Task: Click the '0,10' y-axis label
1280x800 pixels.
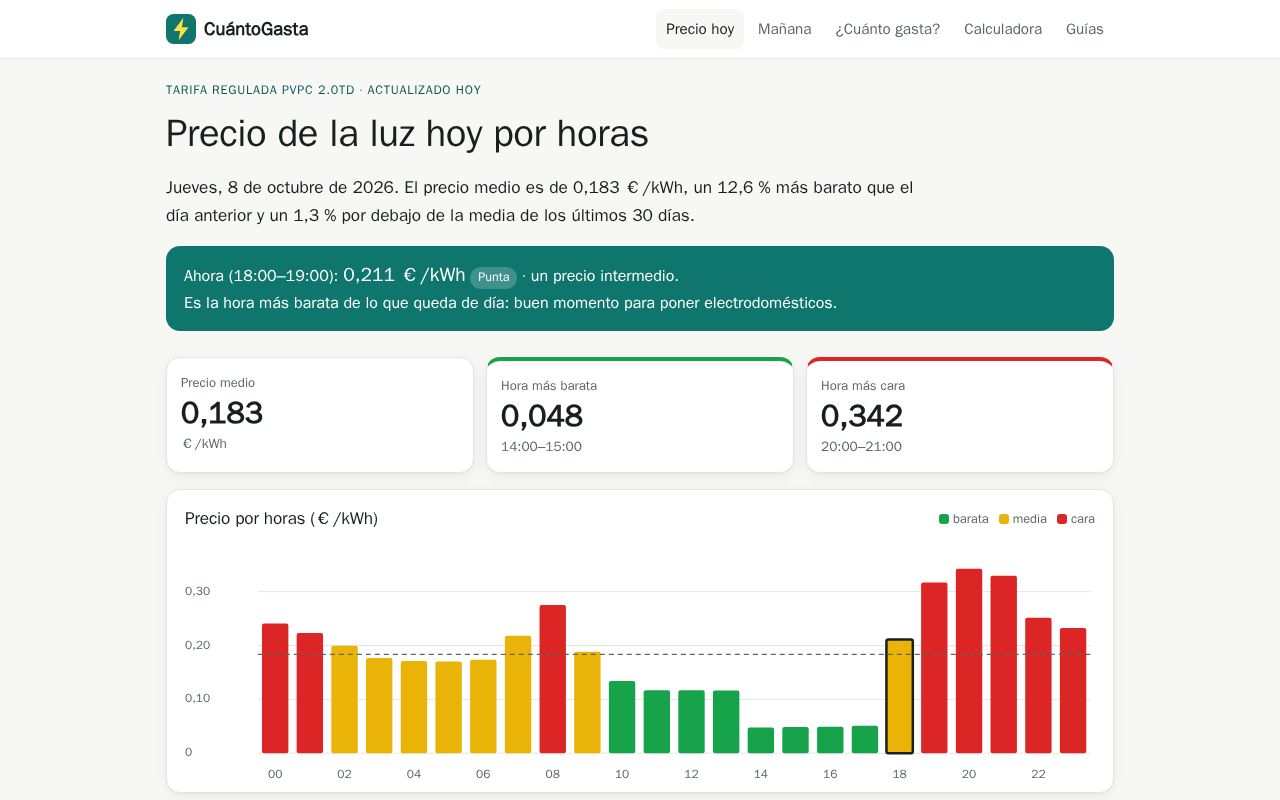Action: point(197,698)
